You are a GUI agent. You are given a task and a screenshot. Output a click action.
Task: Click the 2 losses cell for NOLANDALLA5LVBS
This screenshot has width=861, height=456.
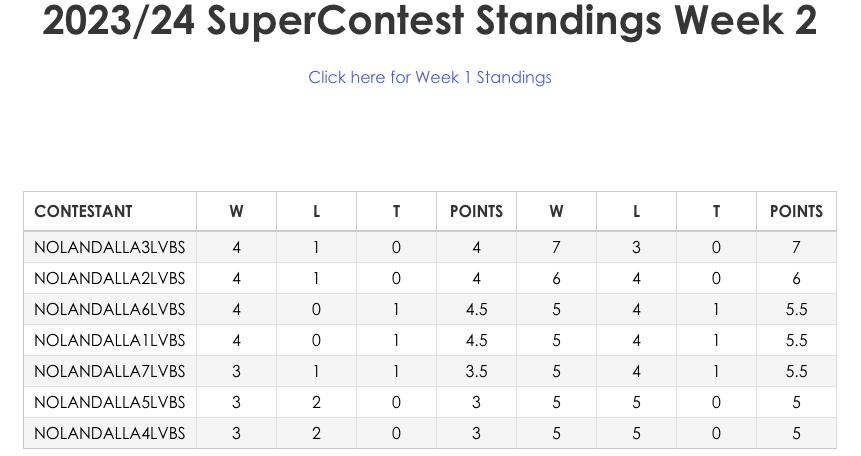point(316,402)
